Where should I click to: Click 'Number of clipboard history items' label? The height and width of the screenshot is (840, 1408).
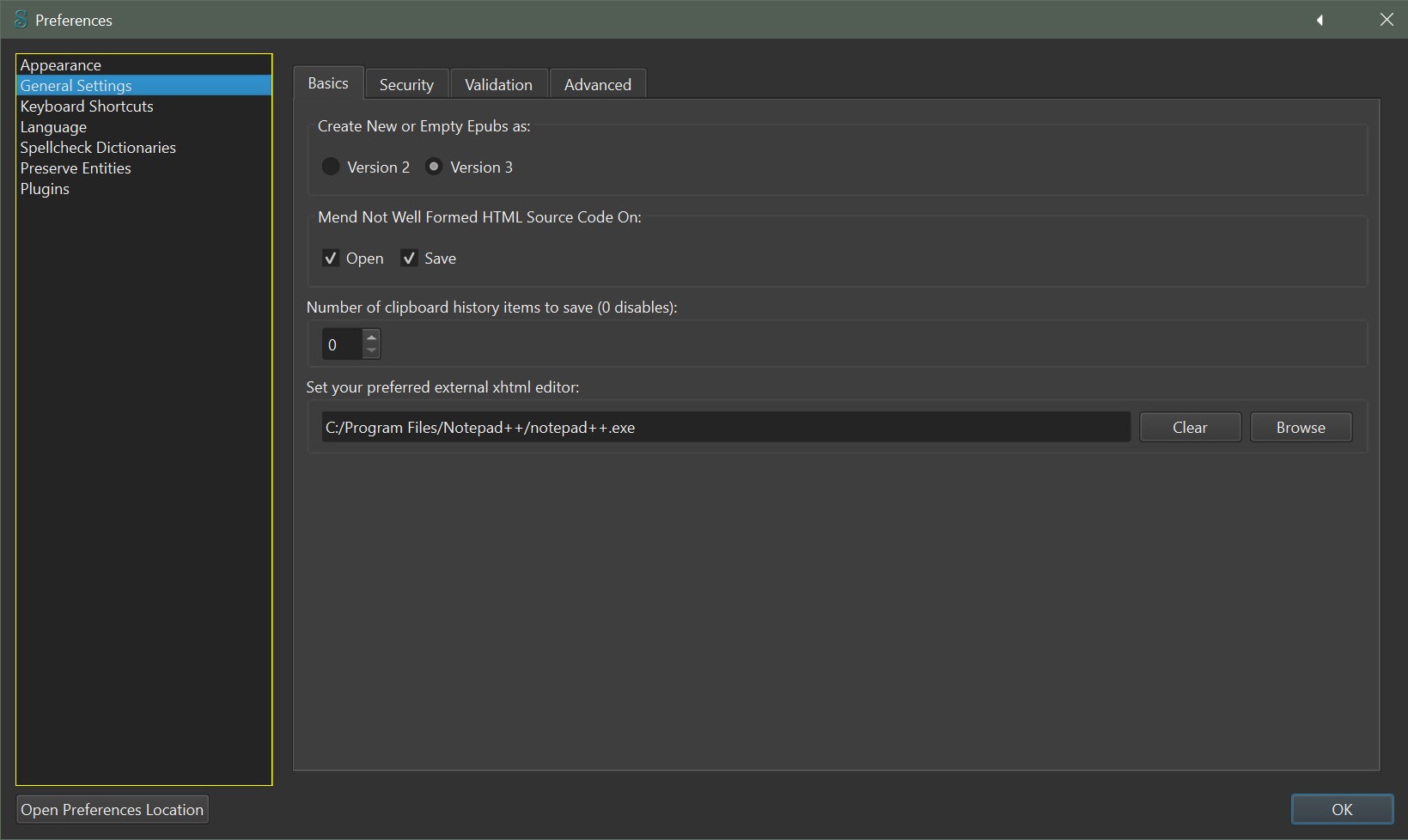coord(492,307)
